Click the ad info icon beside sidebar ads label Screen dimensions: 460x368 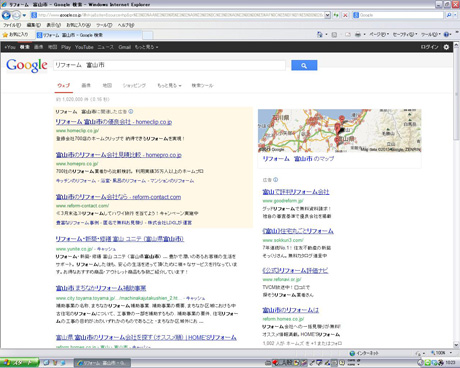coord(275,180)
